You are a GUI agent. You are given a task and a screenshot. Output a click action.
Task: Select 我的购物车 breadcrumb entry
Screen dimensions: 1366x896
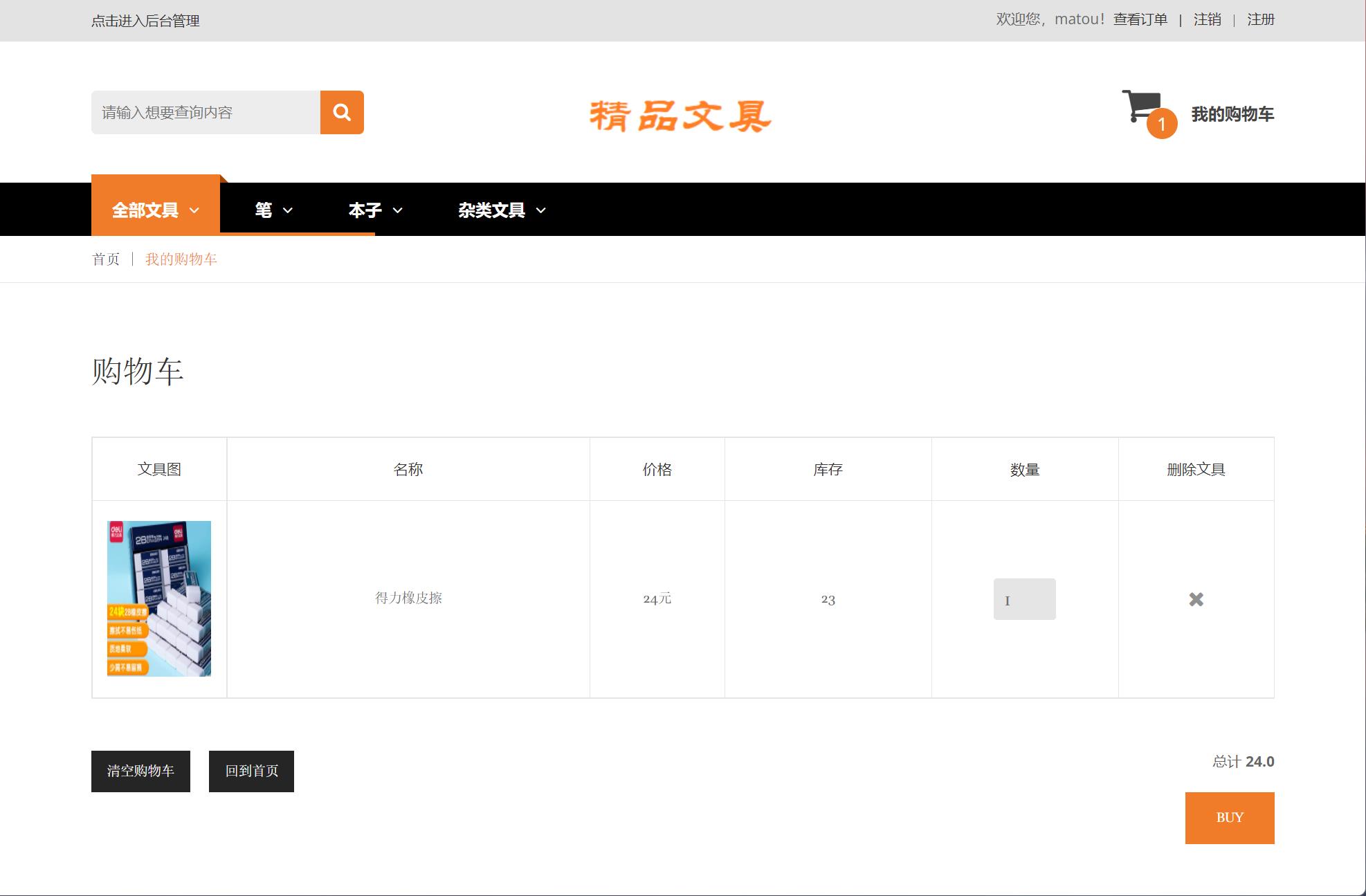(181, 258)
